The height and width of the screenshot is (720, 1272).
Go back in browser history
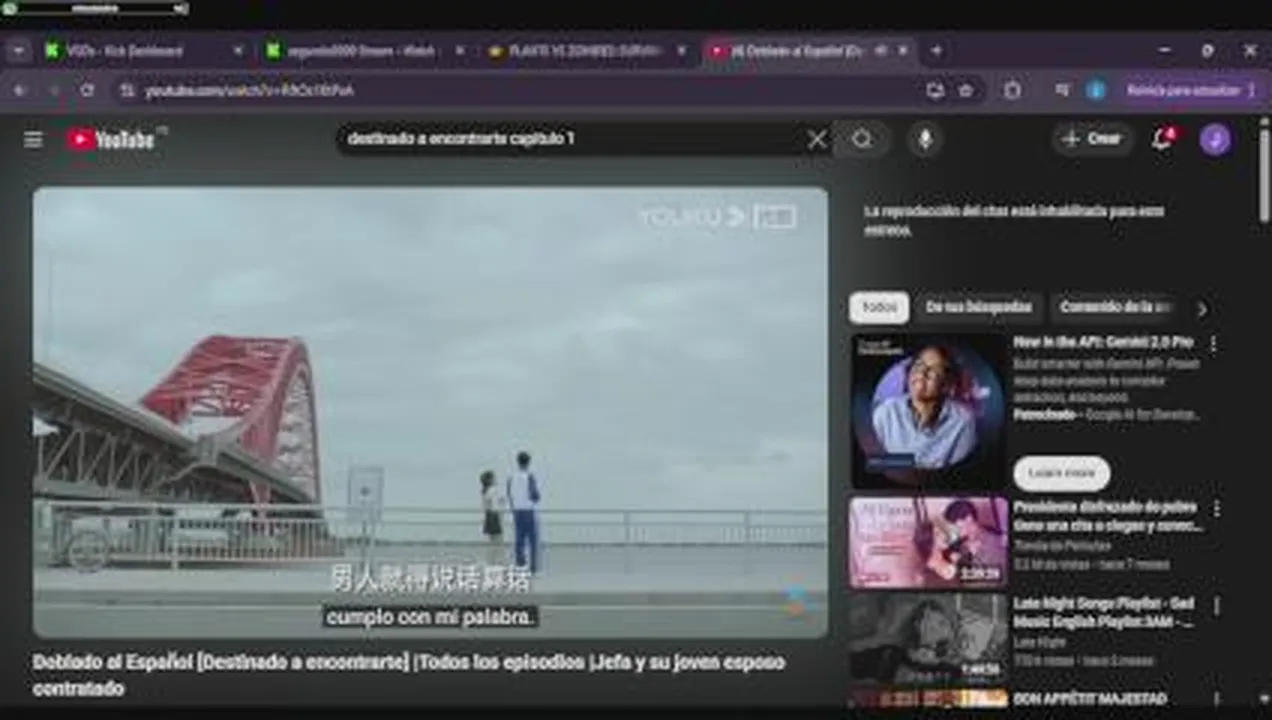(x=19, y=90)
